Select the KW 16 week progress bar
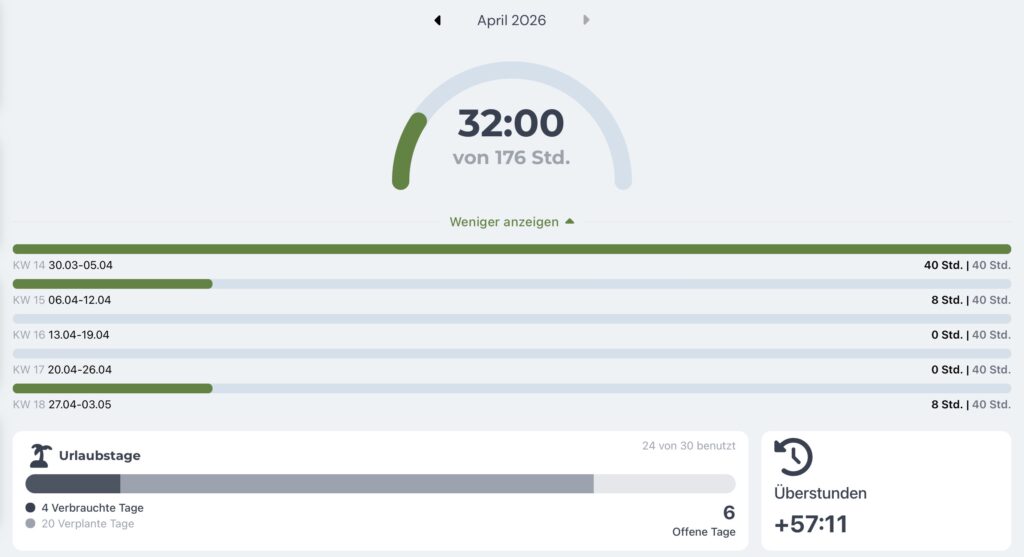 click(x=511, y=319)
